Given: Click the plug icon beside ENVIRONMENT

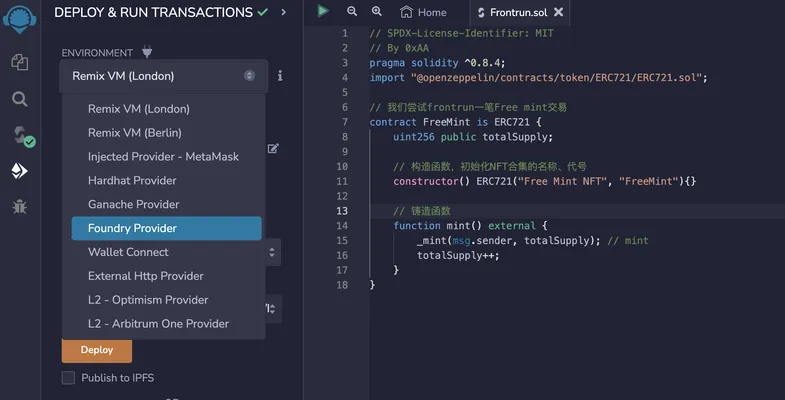Looking at the screenshot, I should [x=147, y=52].
